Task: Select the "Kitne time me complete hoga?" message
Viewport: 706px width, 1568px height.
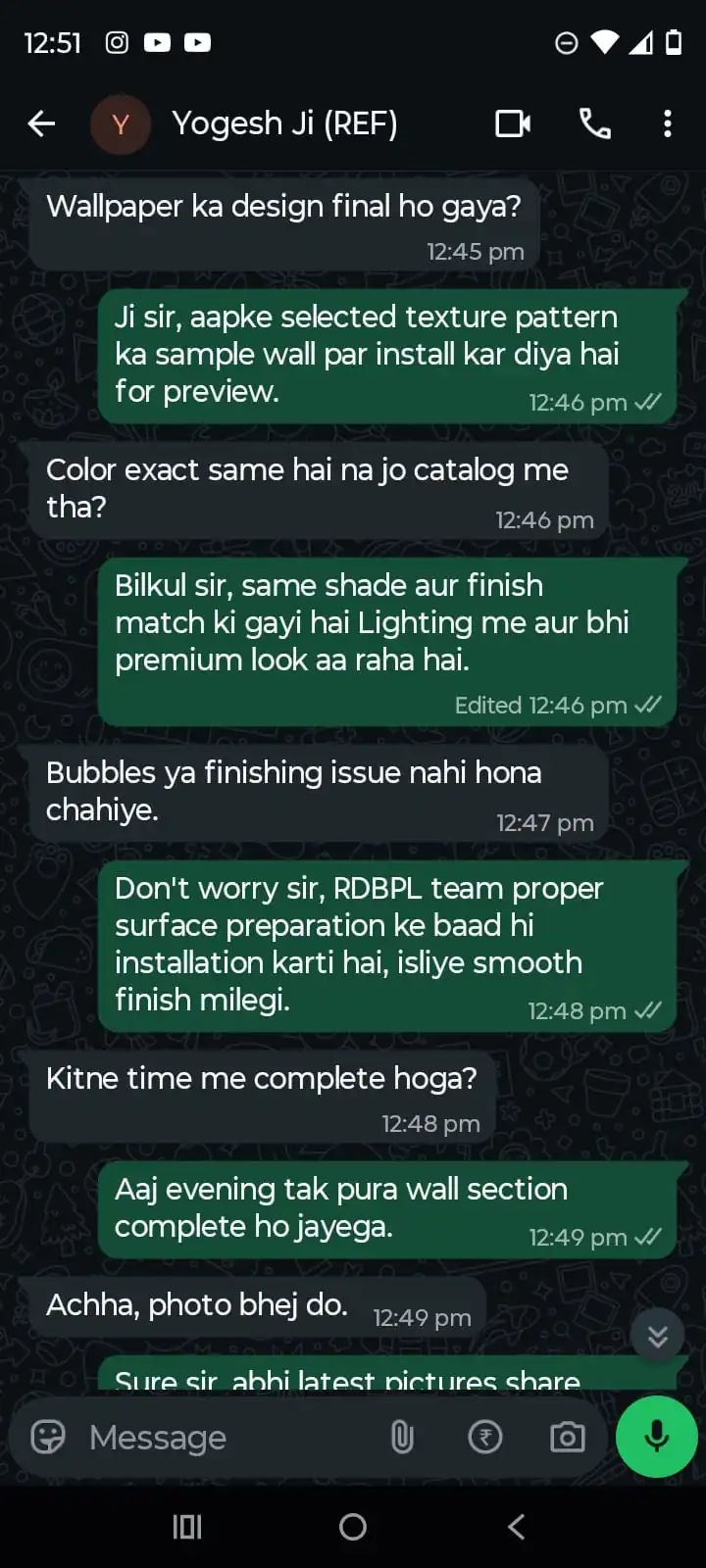Action: pyautogui.click(x=263, y=1097)
